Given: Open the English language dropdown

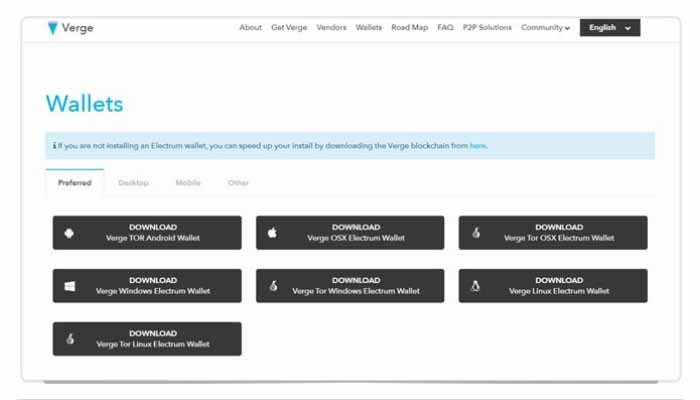Looking at the screenshot, I should [610, 28].
